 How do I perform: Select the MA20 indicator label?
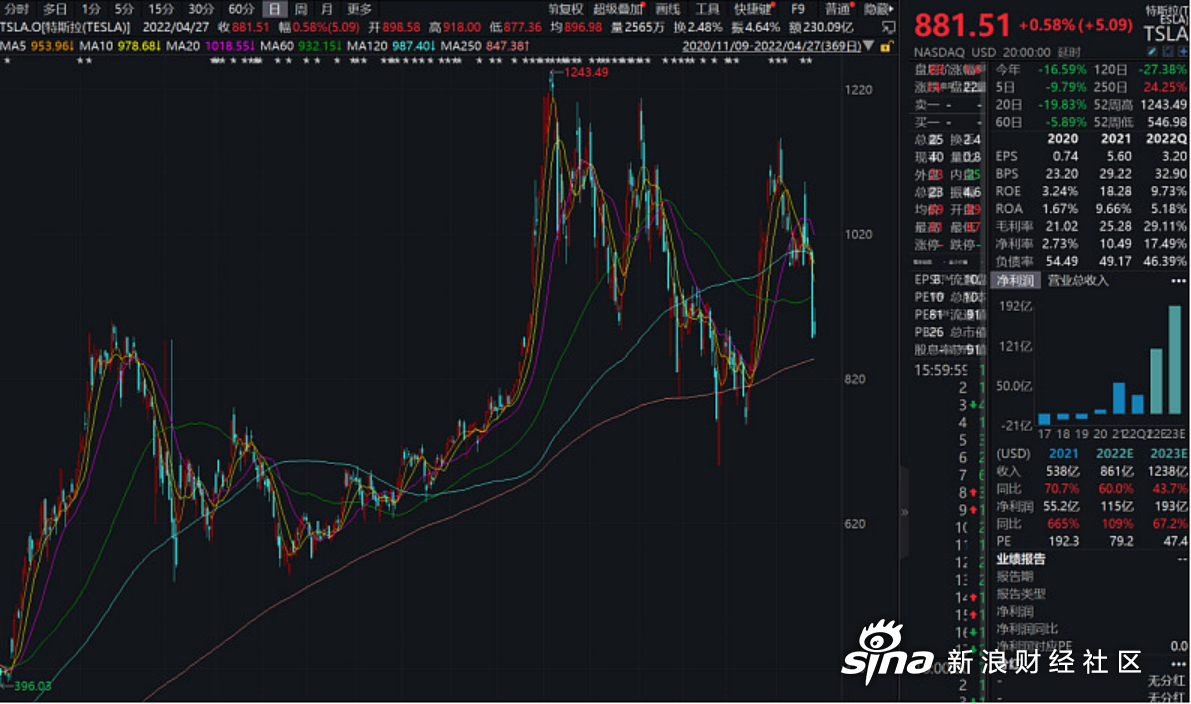click(183, 46)
